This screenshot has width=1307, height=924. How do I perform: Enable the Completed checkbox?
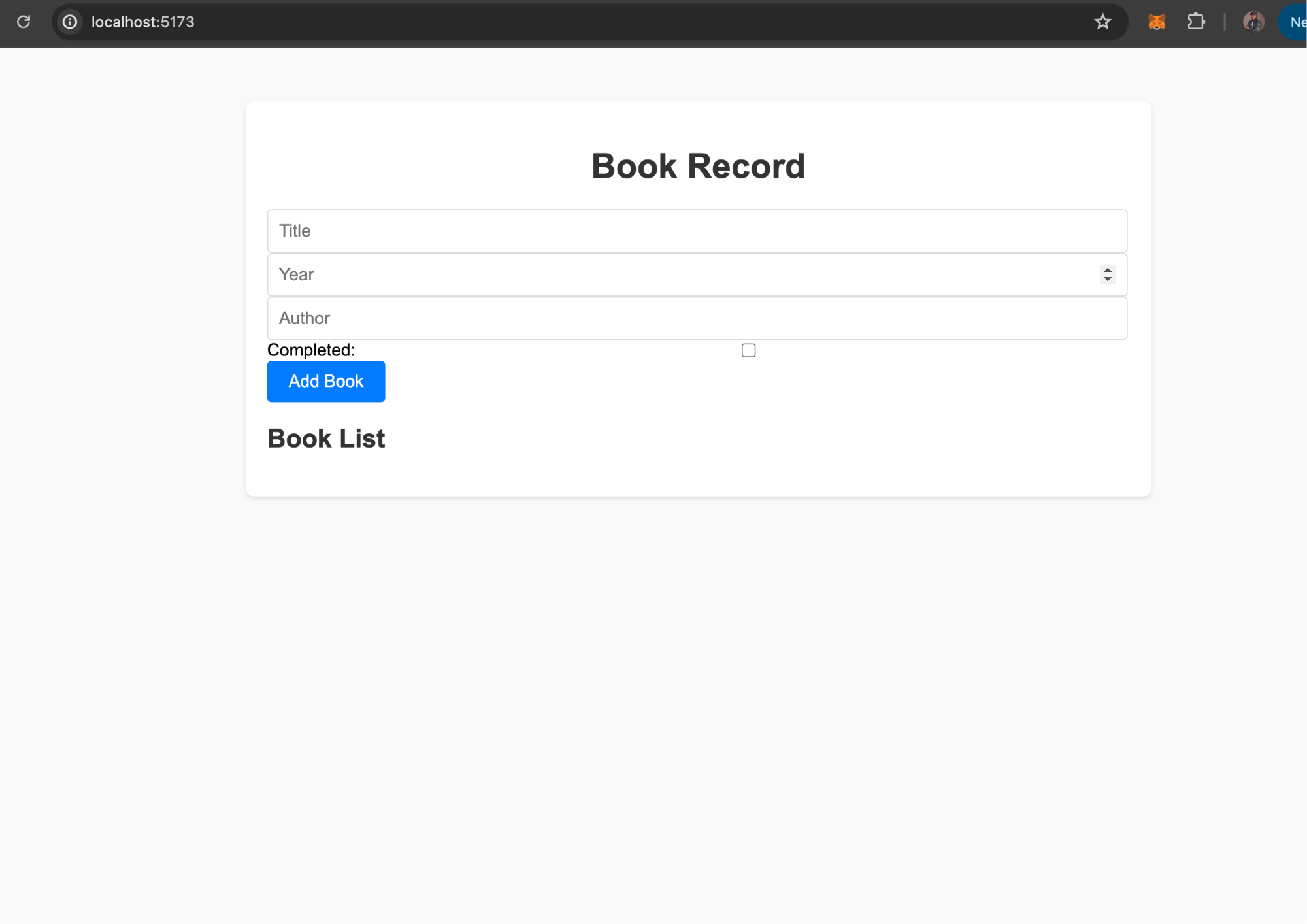pyautogui.click(x=748, y=350)
